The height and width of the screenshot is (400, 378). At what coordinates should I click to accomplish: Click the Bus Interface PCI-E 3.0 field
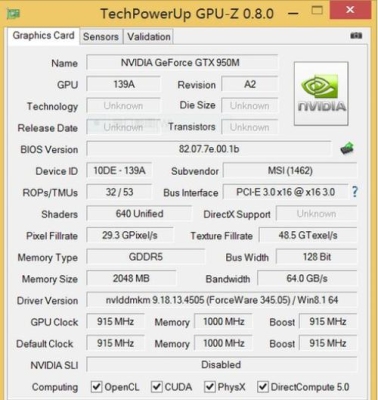285,192
